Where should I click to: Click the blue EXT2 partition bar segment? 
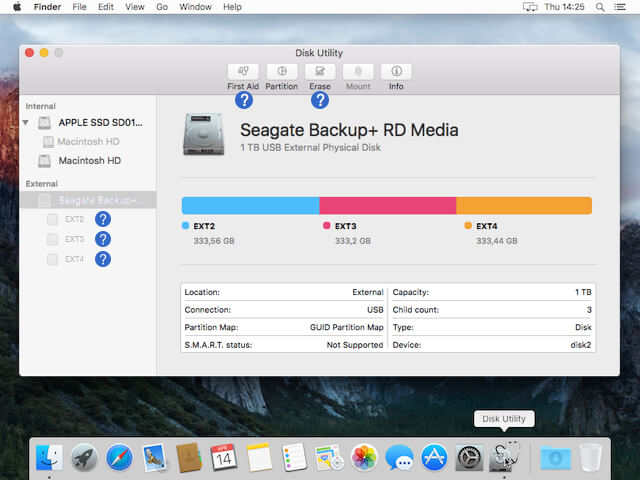[250, 205]
